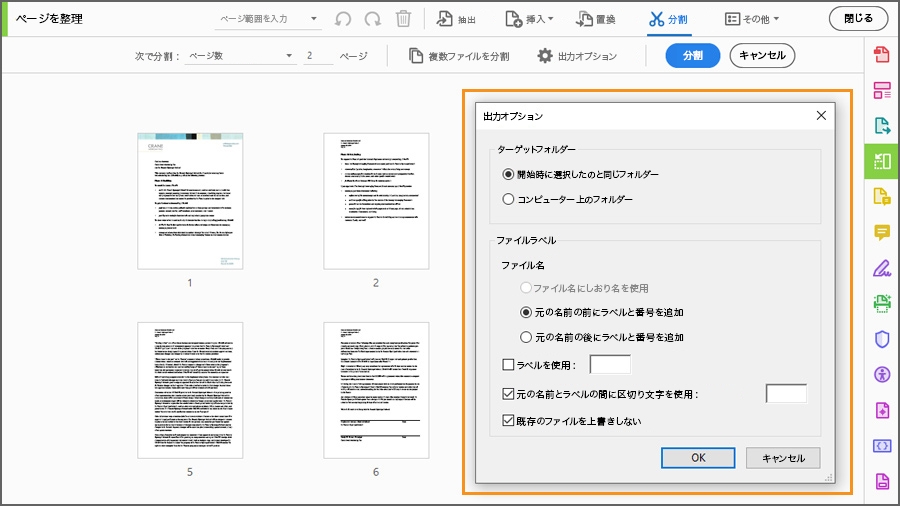Click the blue 分割 button

click(x=693, y=56)
